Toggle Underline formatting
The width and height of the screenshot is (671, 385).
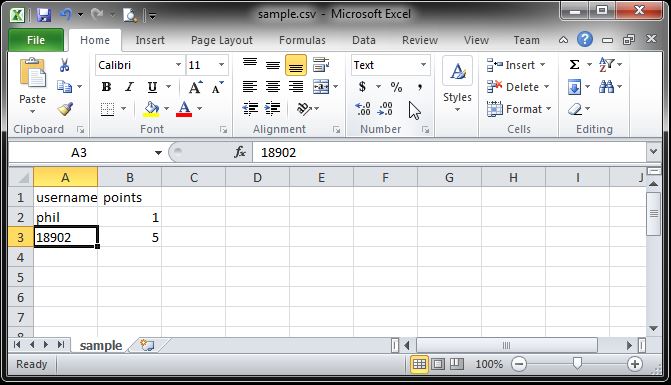[x=152, y=87]
